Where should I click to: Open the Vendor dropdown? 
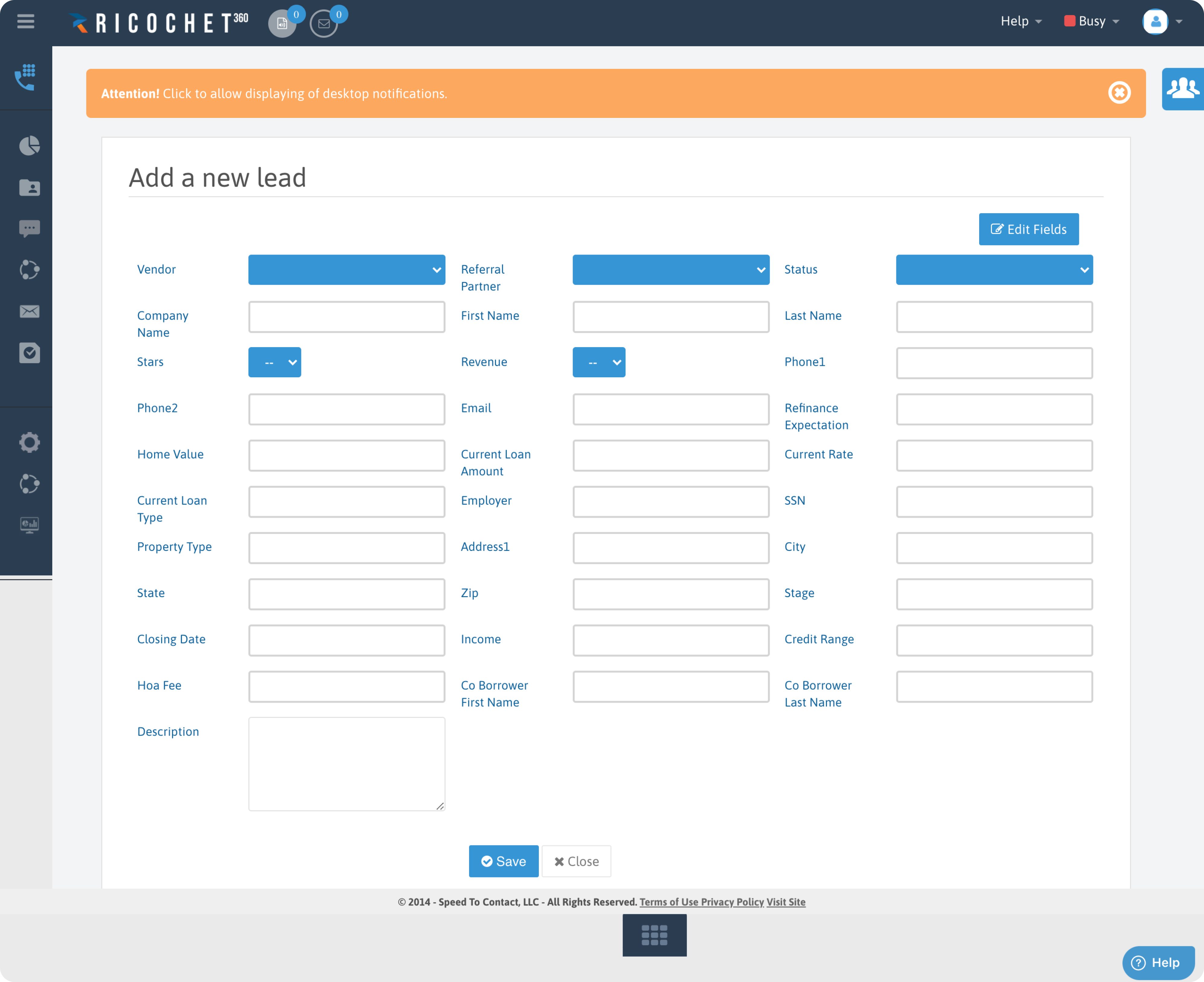coord(346,270)
